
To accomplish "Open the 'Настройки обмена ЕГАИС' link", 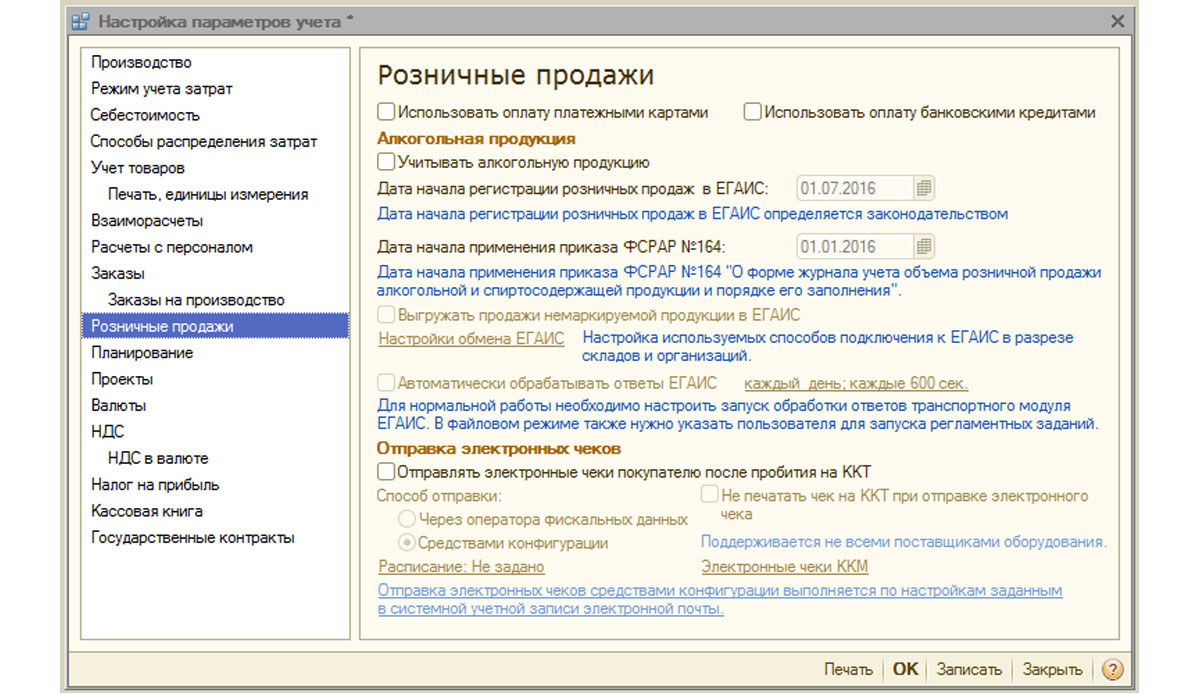I will [x=471, y=339].
